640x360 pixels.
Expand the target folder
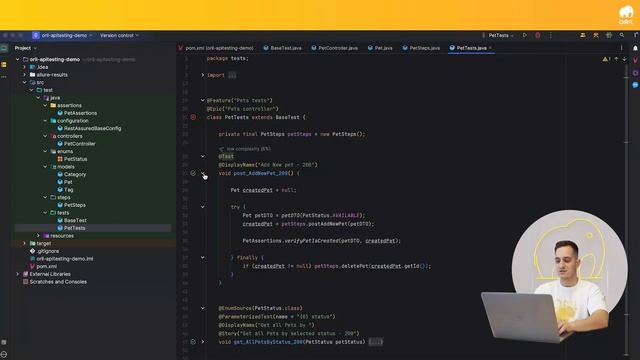pos(24,243)
